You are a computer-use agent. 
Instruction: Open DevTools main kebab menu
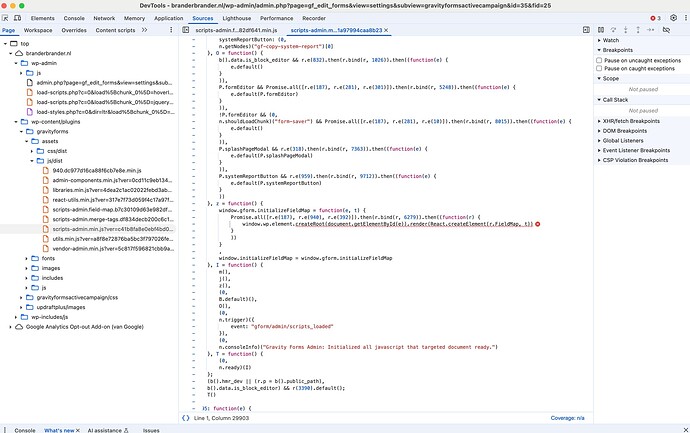[x=686, y=18]
